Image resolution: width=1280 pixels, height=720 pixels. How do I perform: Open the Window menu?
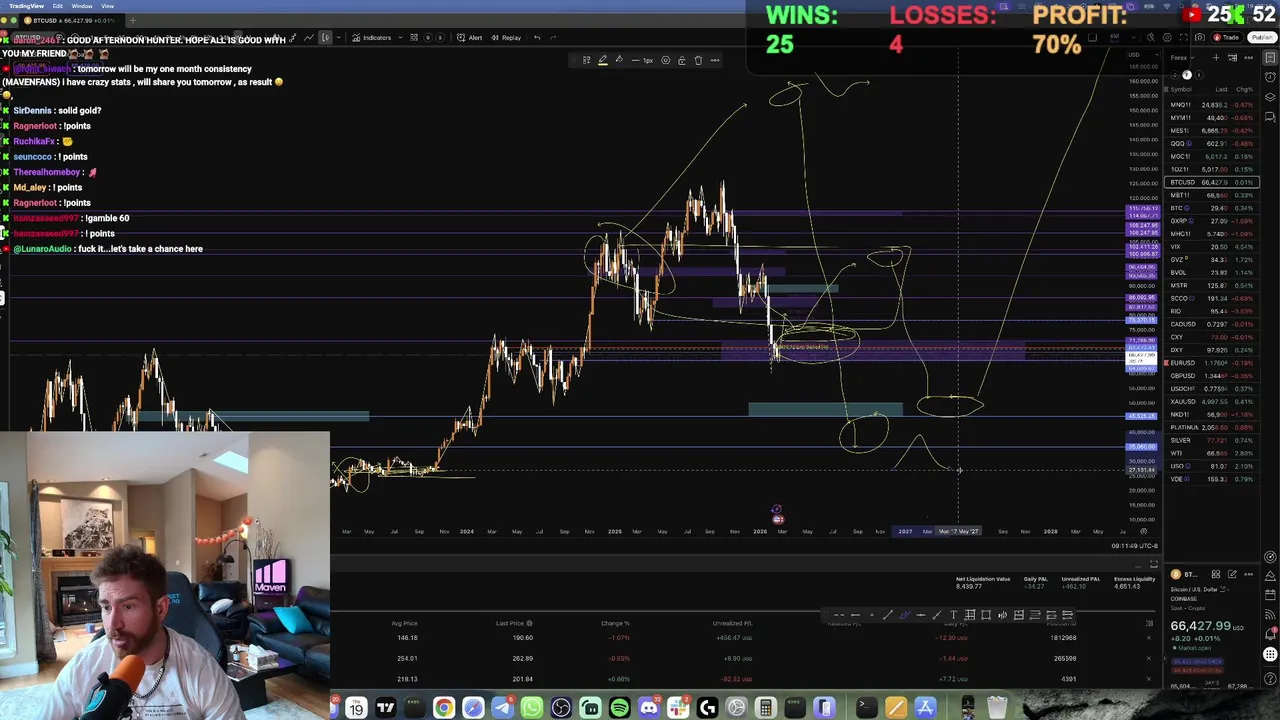click(82, 6)
